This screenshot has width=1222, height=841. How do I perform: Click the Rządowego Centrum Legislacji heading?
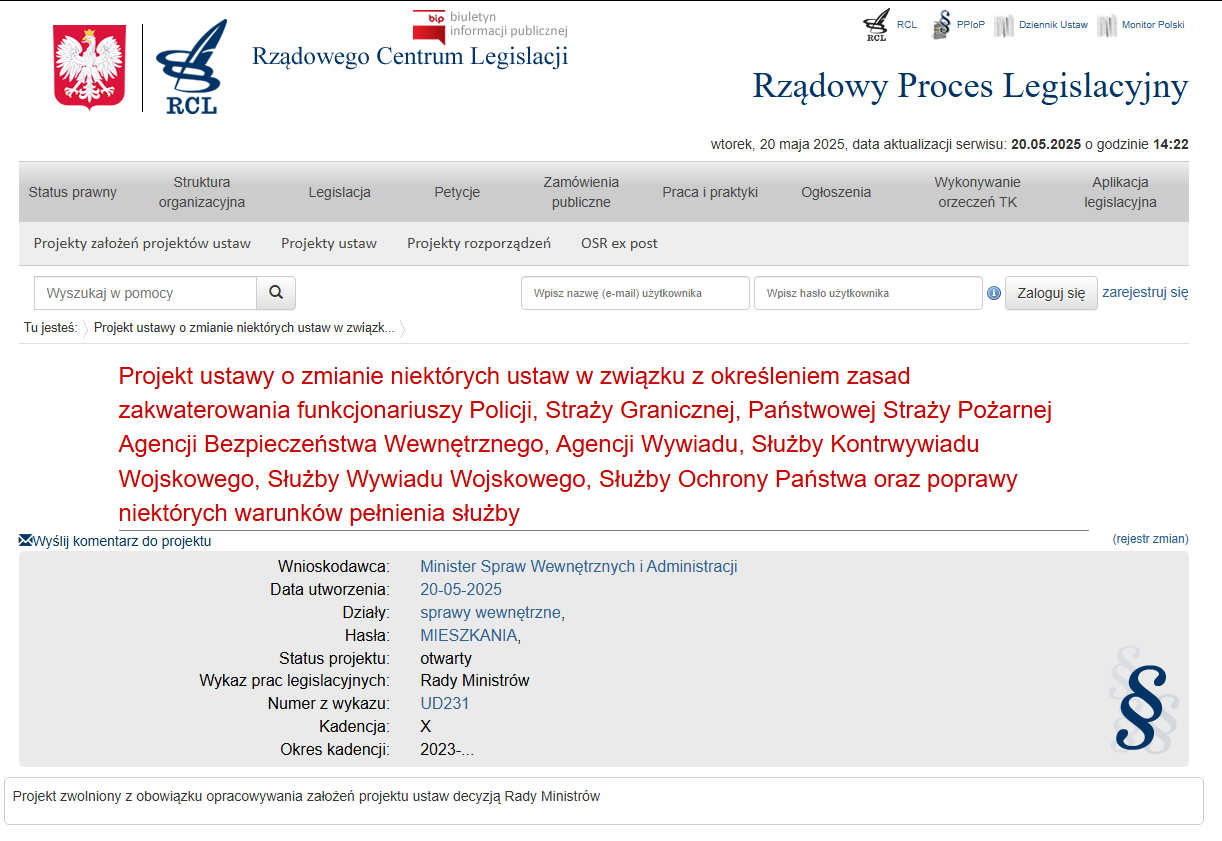pyautogui.click(x=410, y=56)
